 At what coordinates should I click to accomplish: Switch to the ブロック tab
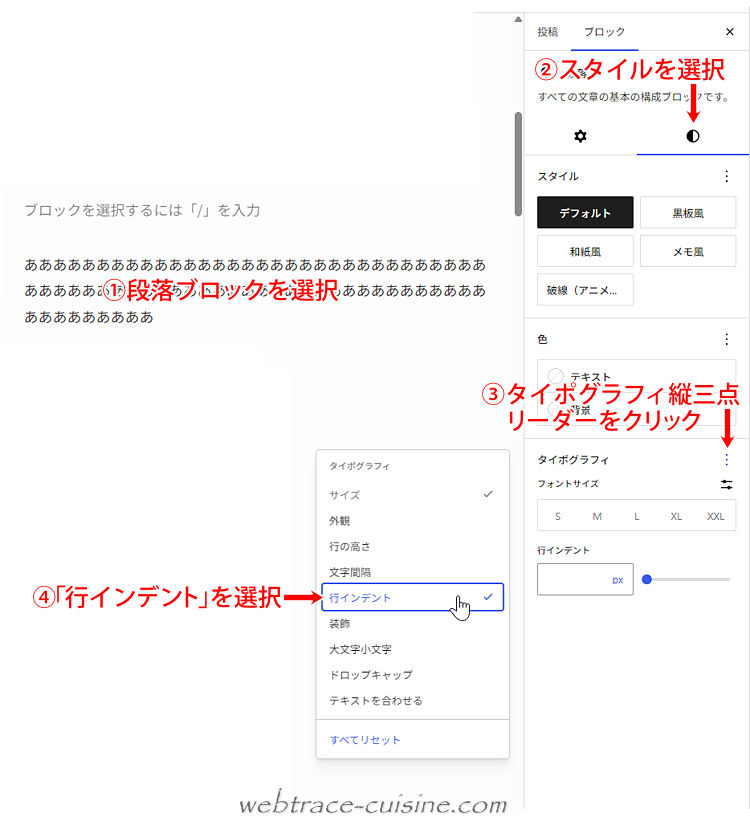604,32
